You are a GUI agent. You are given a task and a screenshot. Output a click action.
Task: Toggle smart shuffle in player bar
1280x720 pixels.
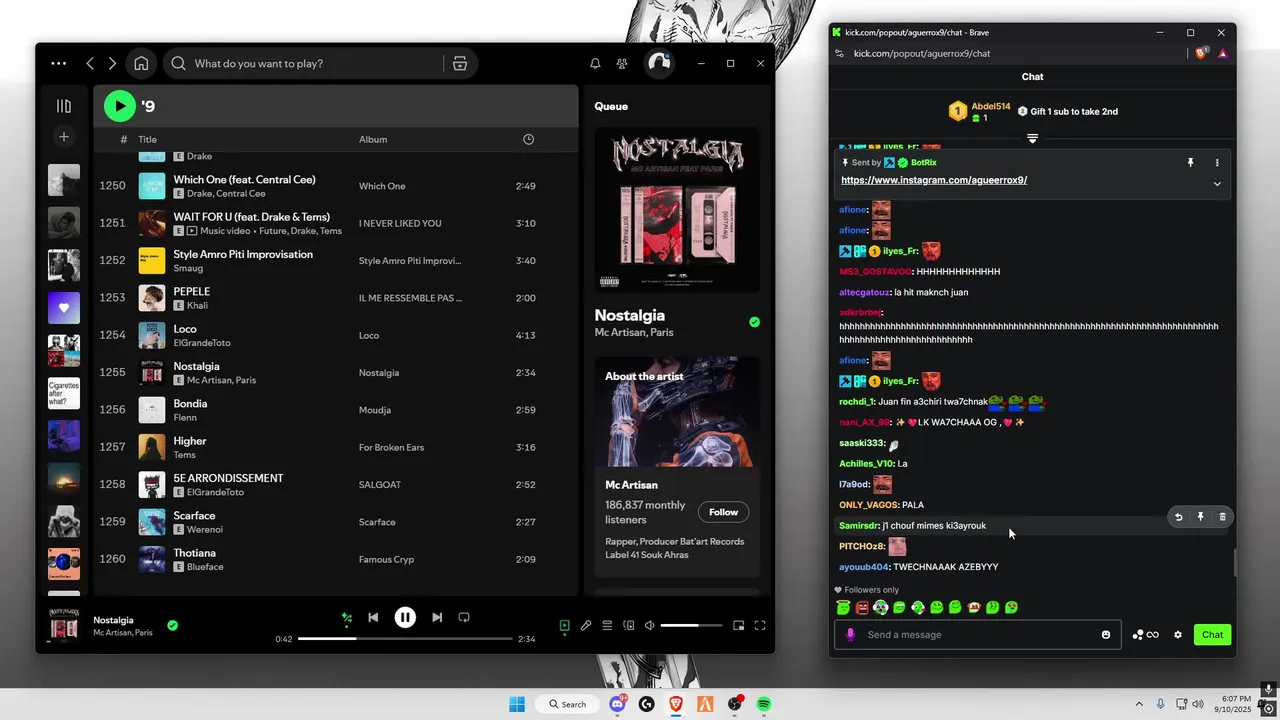[347, 618]
